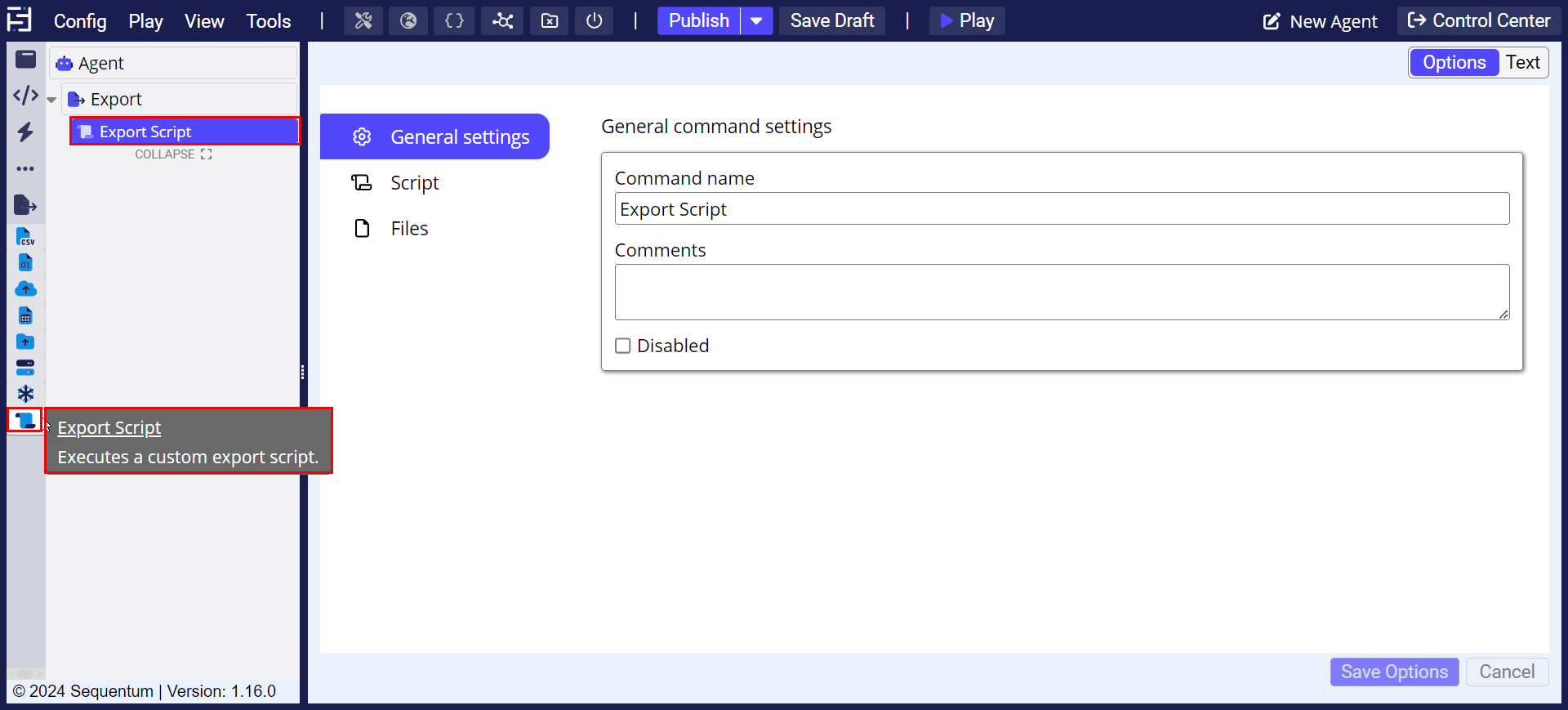
Task: Open the Config menu
Action: point(80,21)
